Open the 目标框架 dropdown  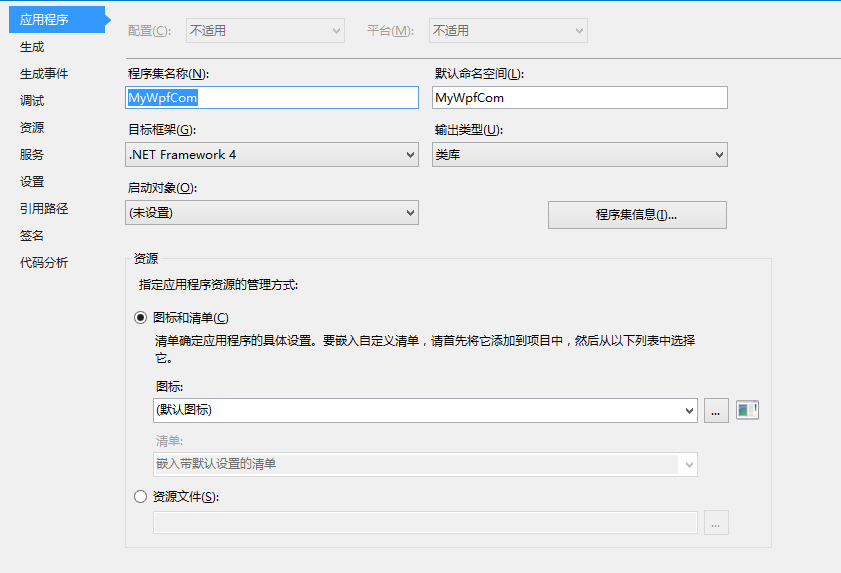[271, 155]
